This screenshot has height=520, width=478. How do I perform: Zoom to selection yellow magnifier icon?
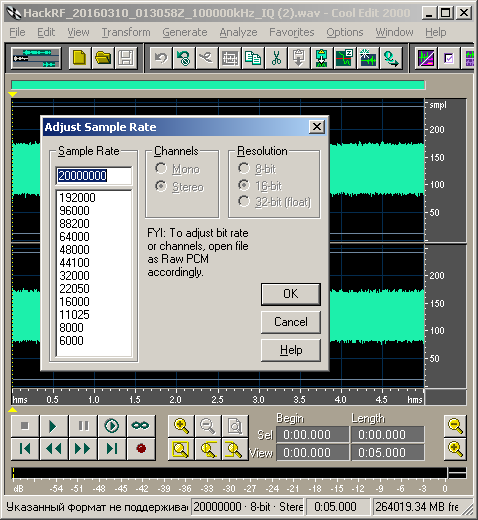pyautogui.click(x=181, y=449)
